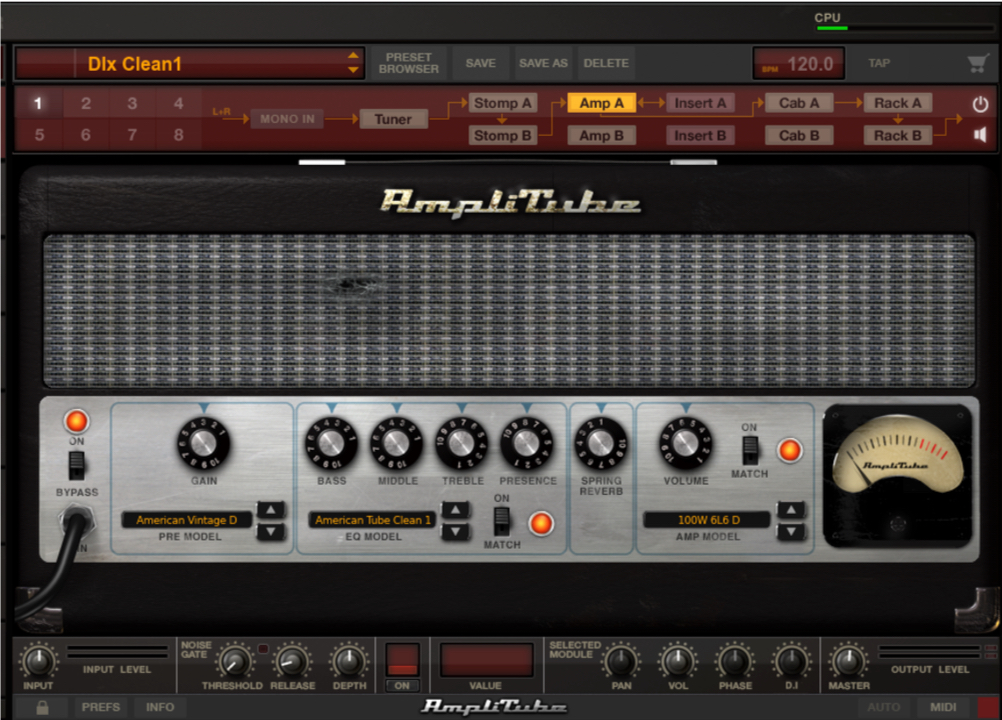This screenshot has width=1002, height=720.
Task: Click the INPUT level knob
Action: 38,662
